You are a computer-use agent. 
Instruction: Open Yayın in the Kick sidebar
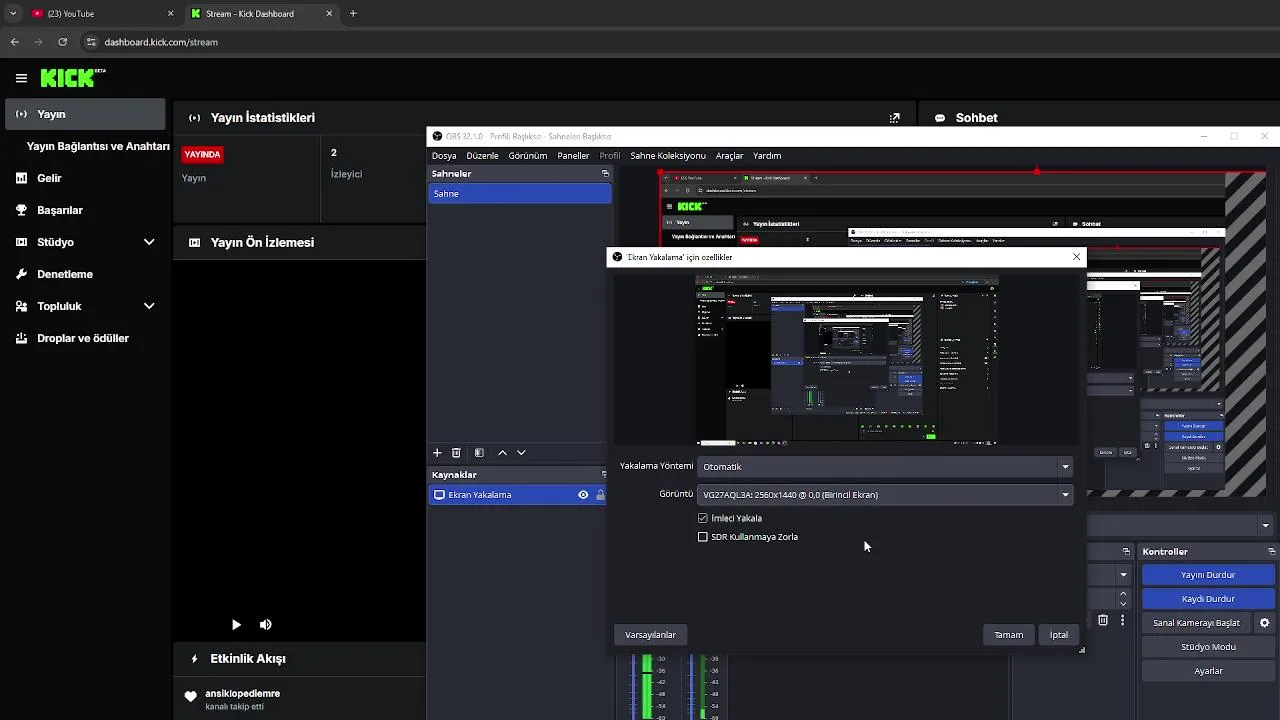pyautogui.click(x=85, y=114)
